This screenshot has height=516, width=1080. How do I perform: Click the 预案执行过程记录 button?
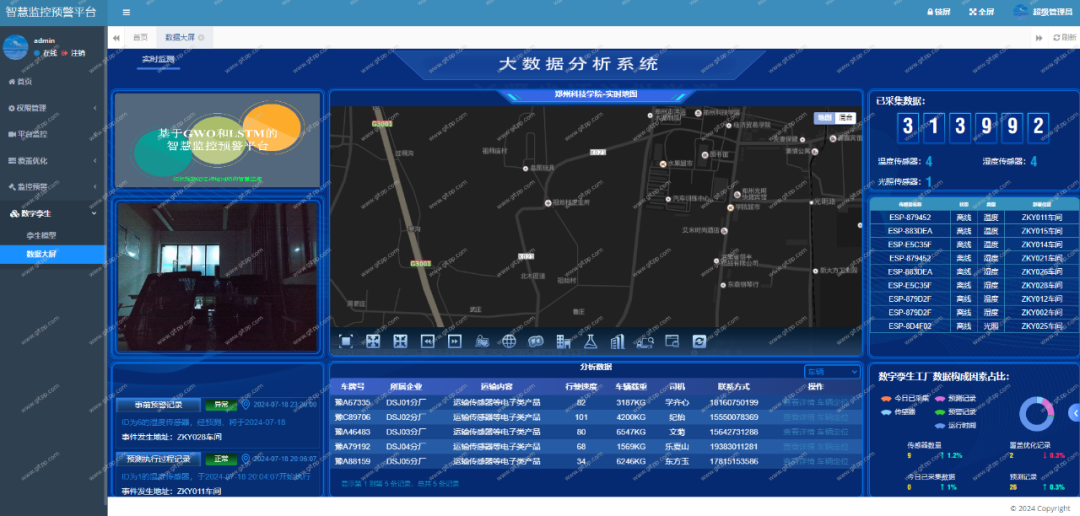pos(158,459)
